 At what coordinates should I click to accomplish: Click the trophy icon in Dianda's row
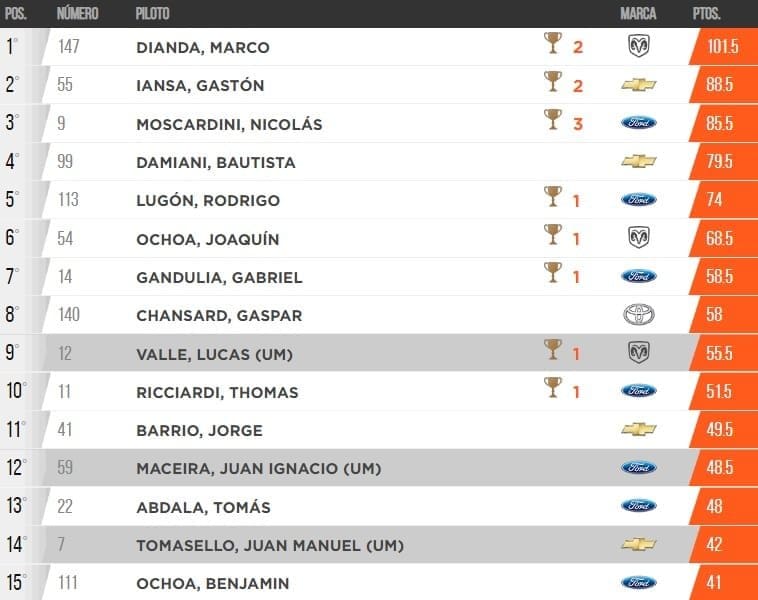[x=552, y=43]
